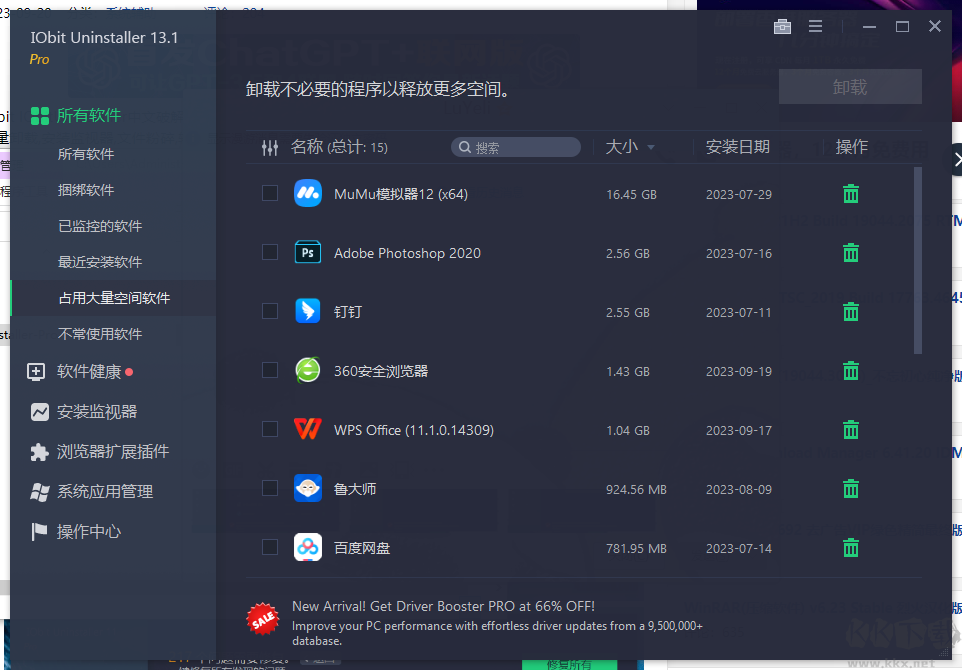Image resolution: width=962 pixels, height=670 pixels.
Task: Click trash icon for 钉钉
Action: (850, 312)
